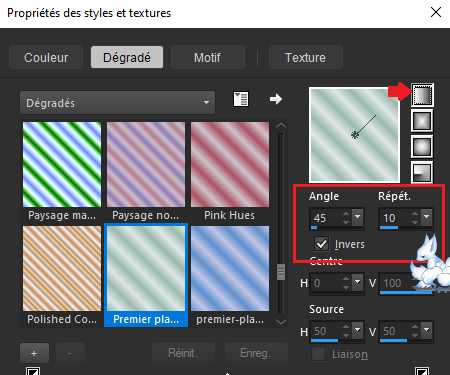450x375 pixels.
Task: Click the plus button to add gradient
Action: click(34, 353)
